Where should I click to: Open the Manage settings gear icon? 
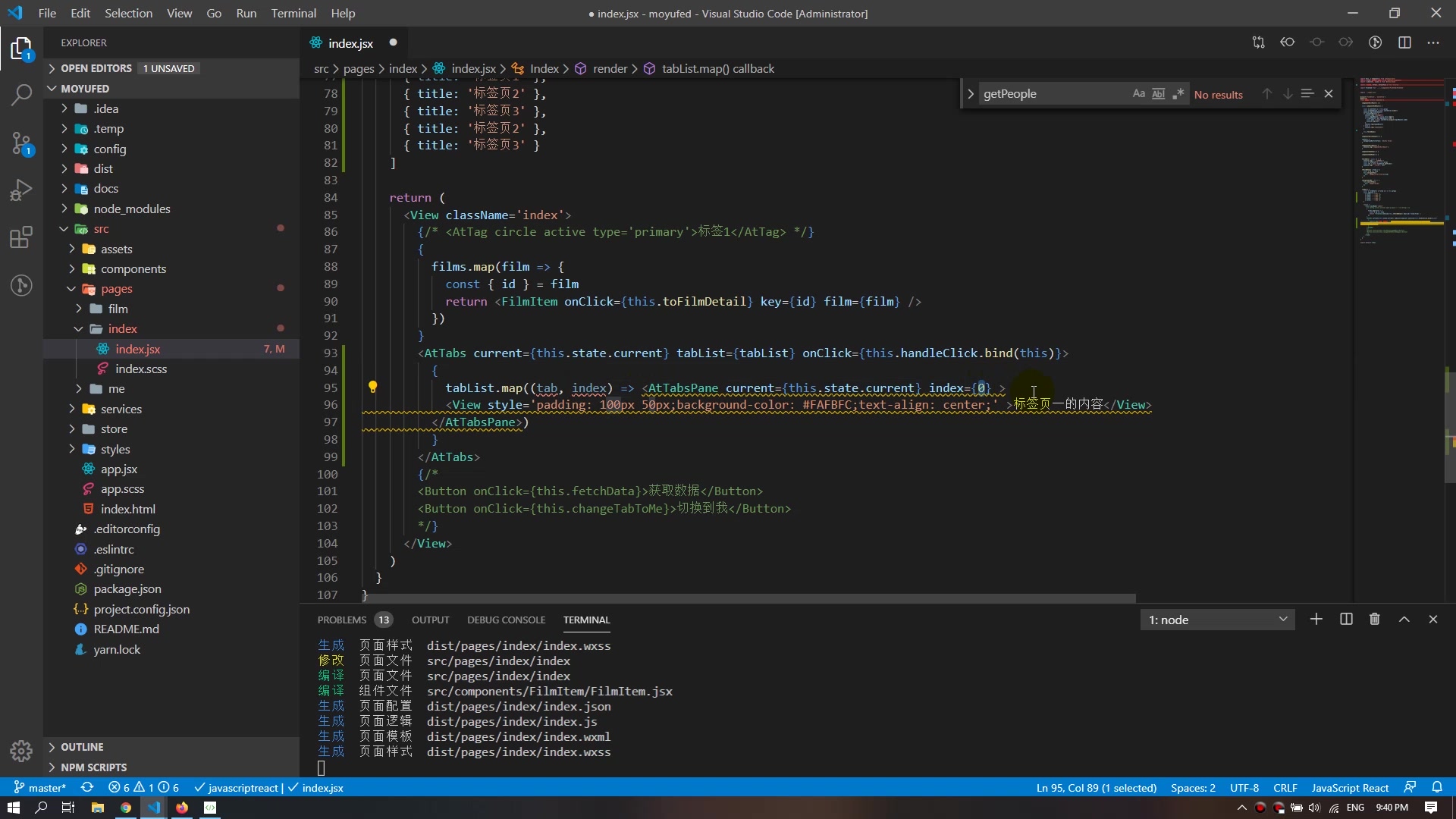click(x=21, y=751)
